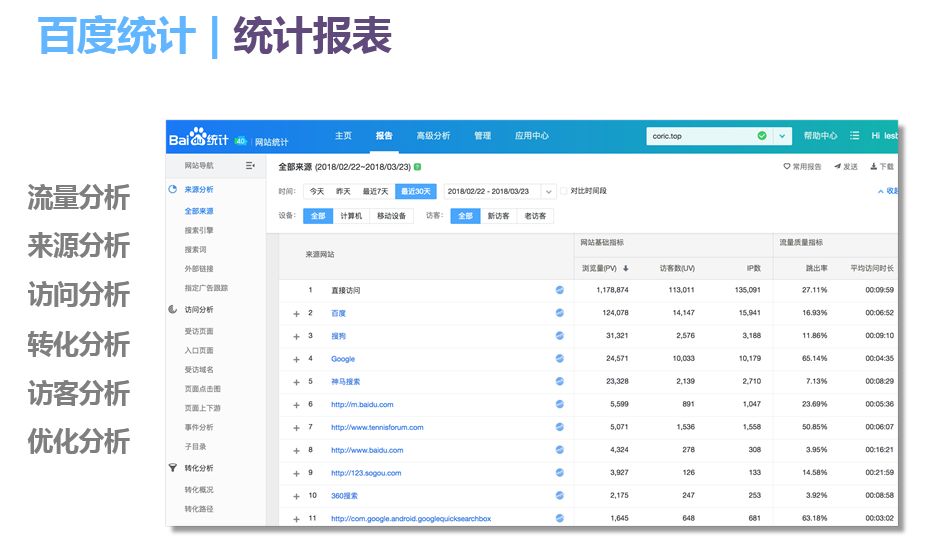
Task: Expand the Google source row
Action: (296, 359)
